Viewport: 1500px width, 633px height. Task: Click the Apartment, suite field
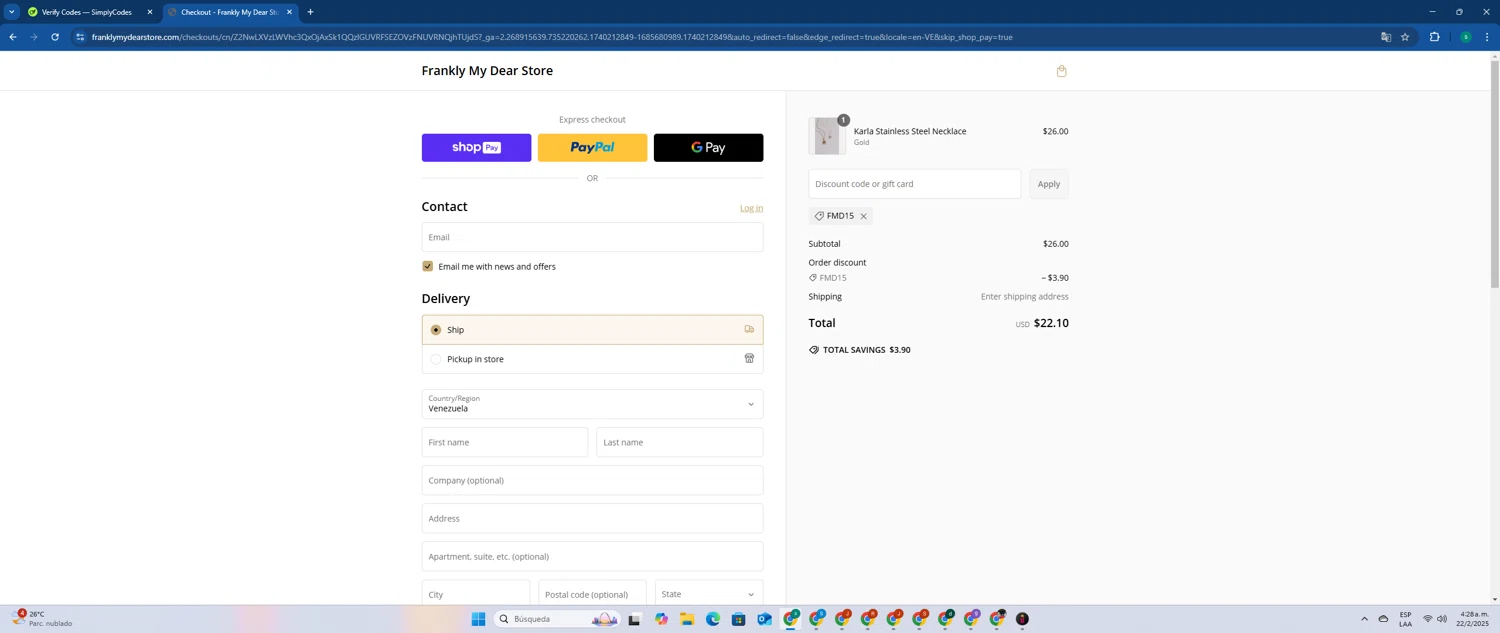592,556
